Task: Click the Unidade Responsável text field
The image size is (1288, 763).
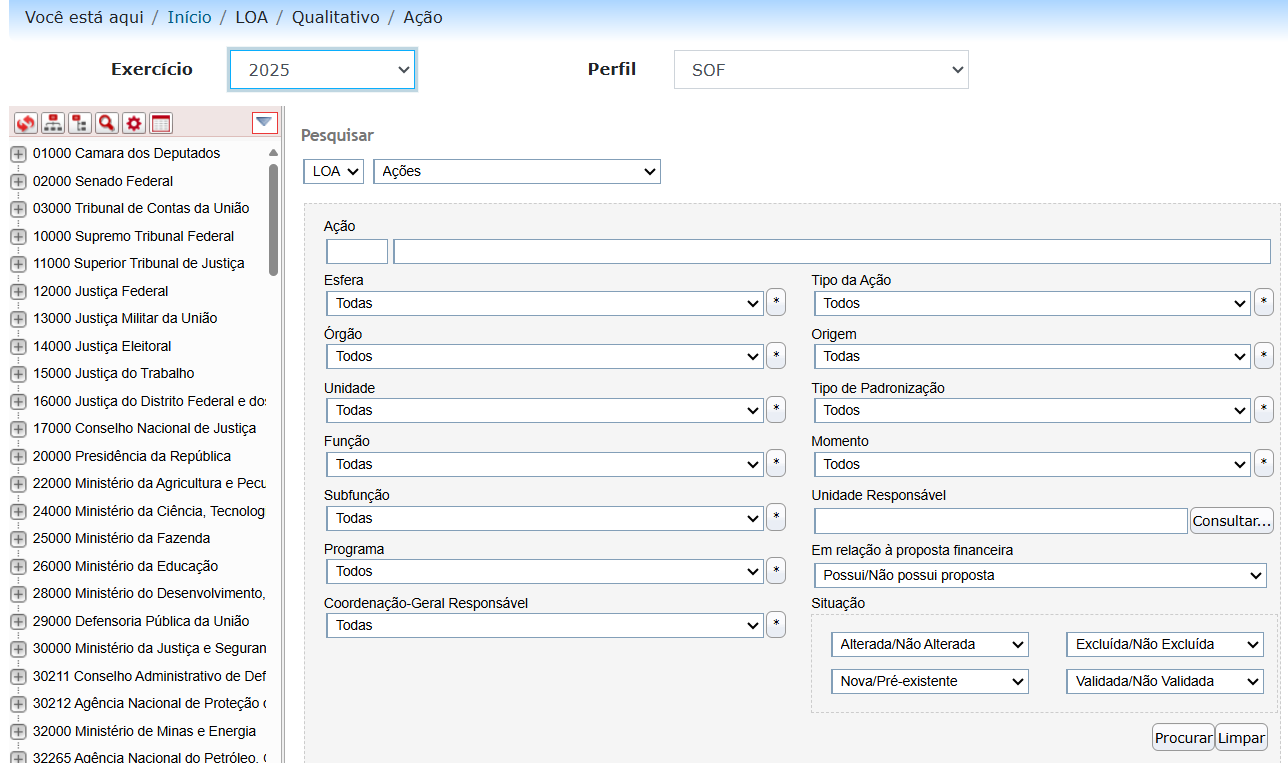Action: click(1000, 521)
